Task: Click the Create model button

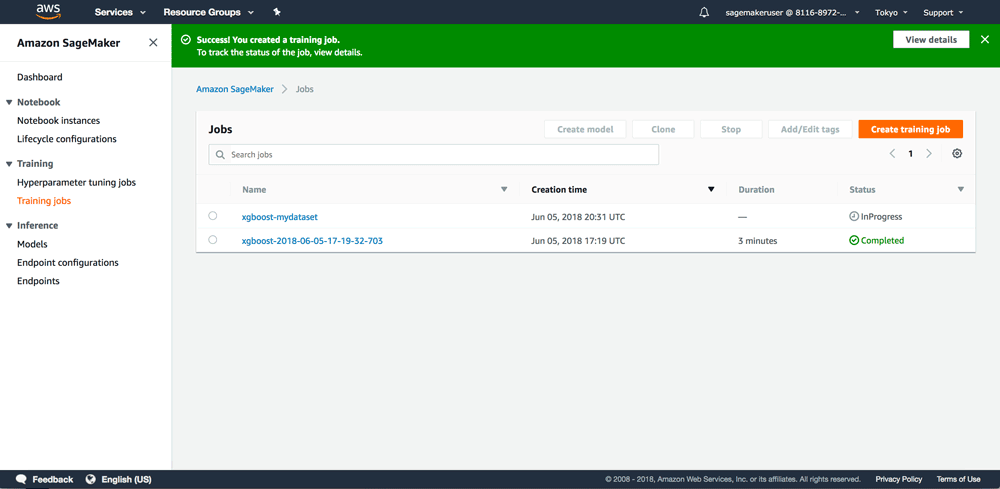Action: point(585,129)
